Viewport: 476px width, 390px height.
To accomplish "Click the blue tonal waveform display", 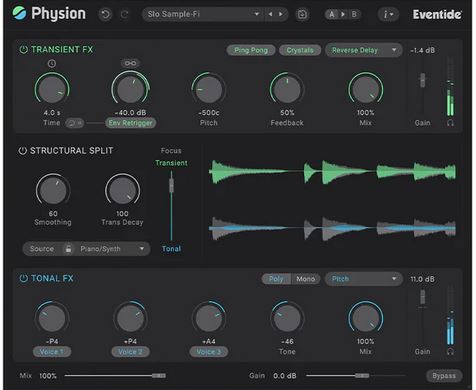I will pos(332,228).
